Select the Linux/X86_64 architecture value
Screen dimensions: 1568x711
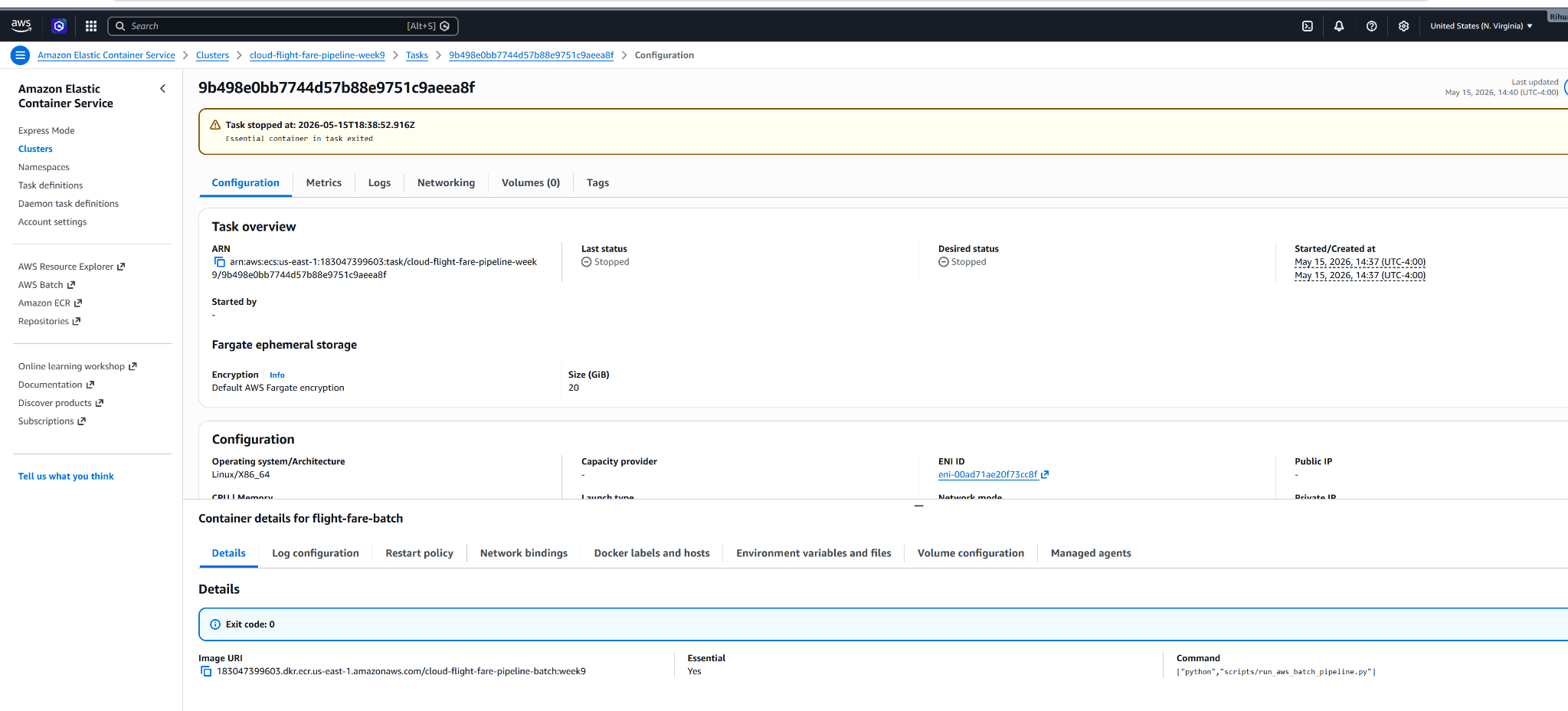(241, 475)
